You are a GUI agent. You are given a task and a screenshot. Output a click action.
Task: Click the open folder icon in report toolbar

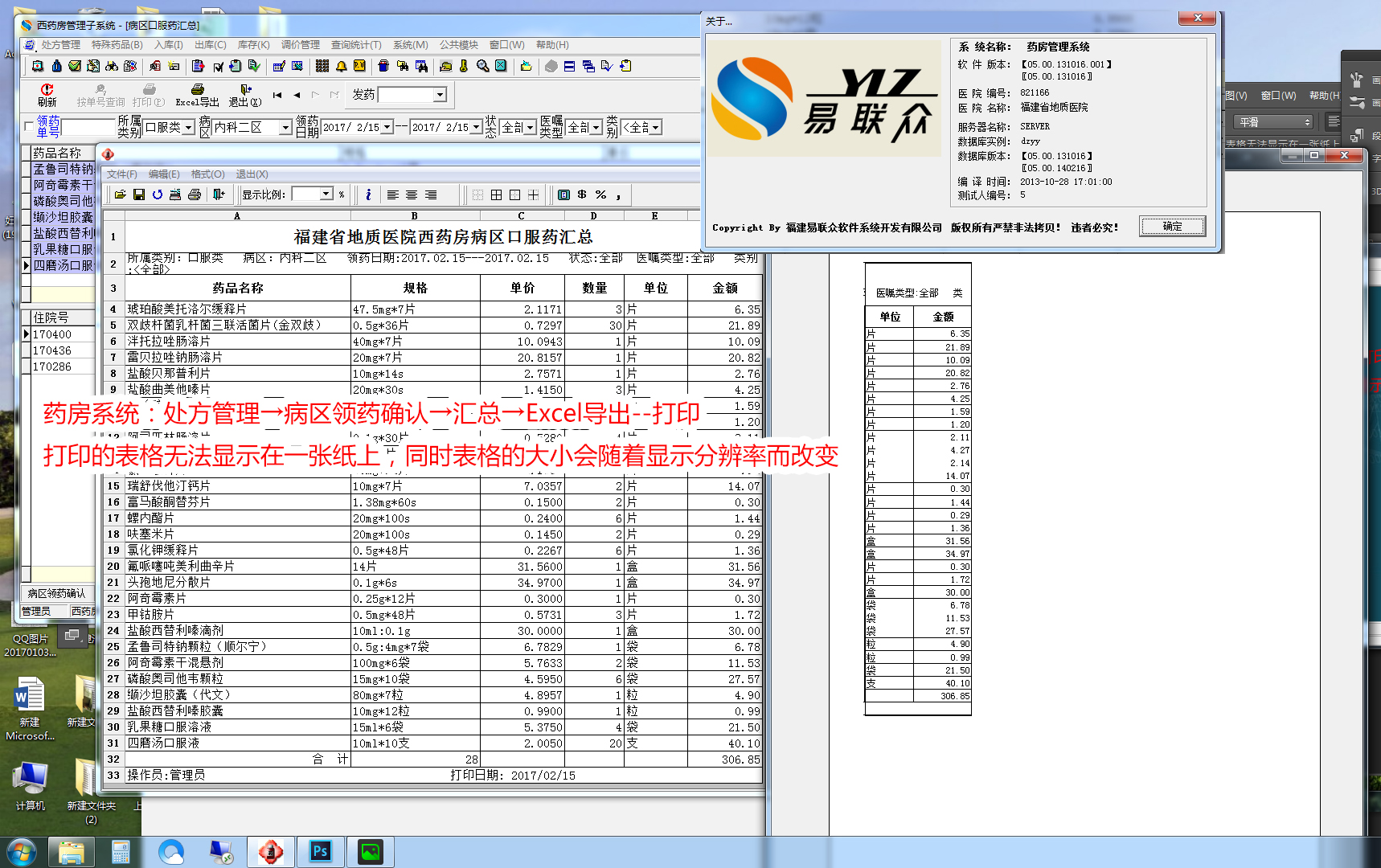(x=121, y=194)
